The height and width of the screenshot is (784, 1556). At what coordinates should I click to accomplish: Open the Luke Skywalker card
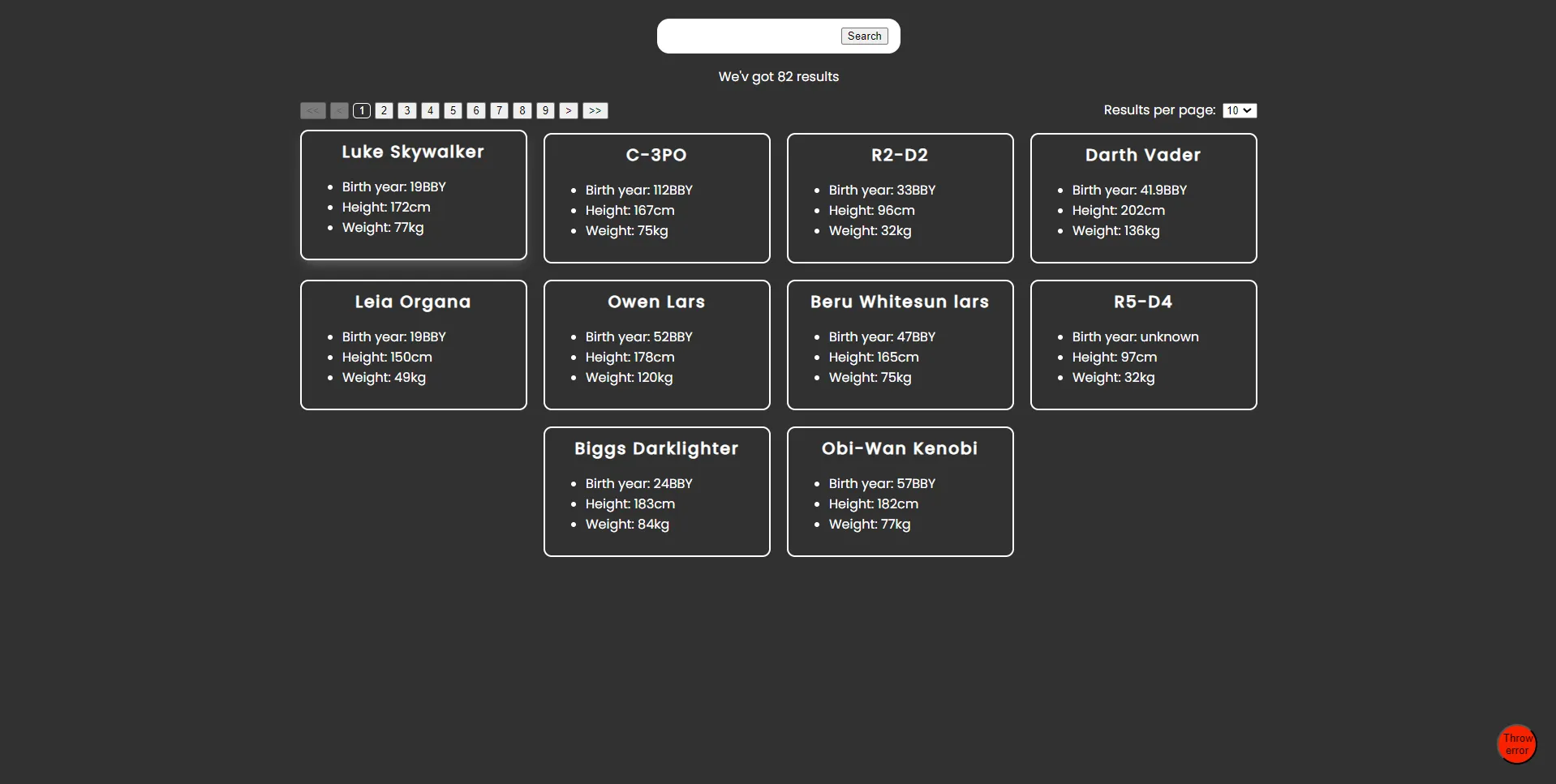tap(414, 195)
